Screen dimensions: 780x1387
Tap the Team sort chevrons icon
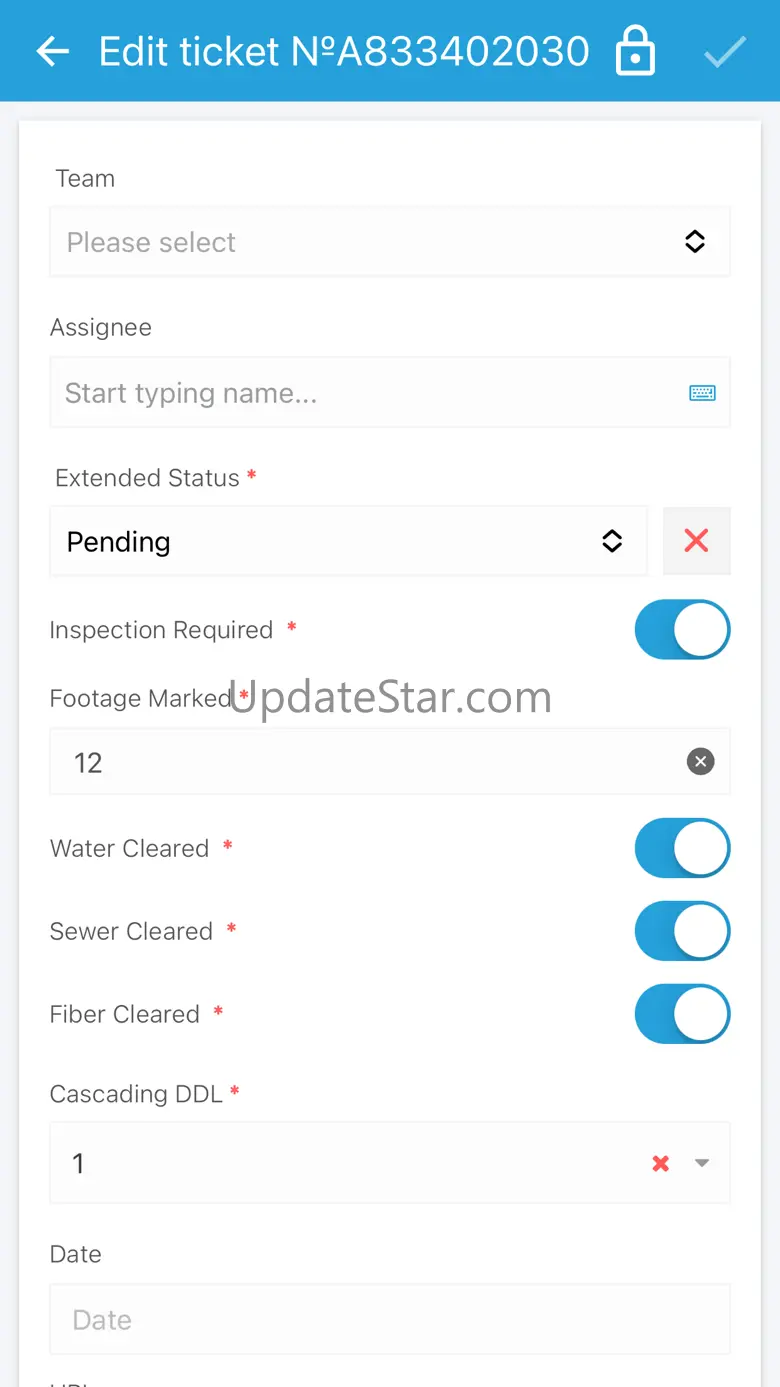tap(695, 242)
